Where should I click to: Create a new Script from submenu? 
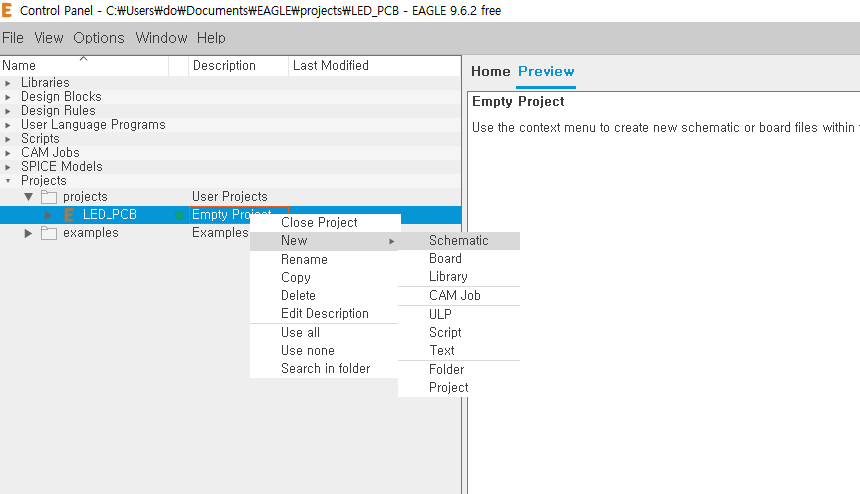pos(459,333)
